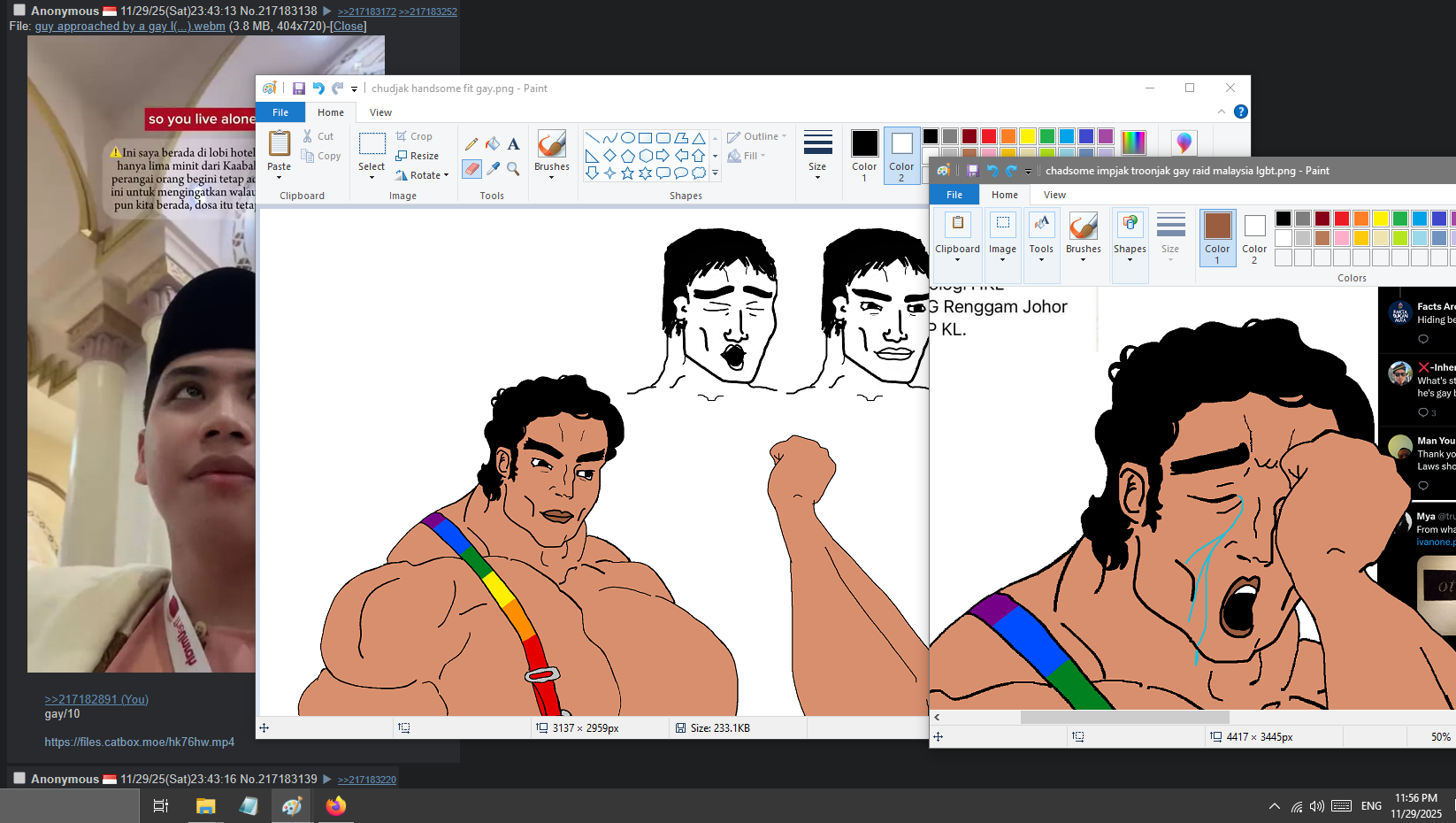This screenshot has width=1456, height=823.
Task: Switch to Home tab in chadsome Paint
Action: (1005, 195)
